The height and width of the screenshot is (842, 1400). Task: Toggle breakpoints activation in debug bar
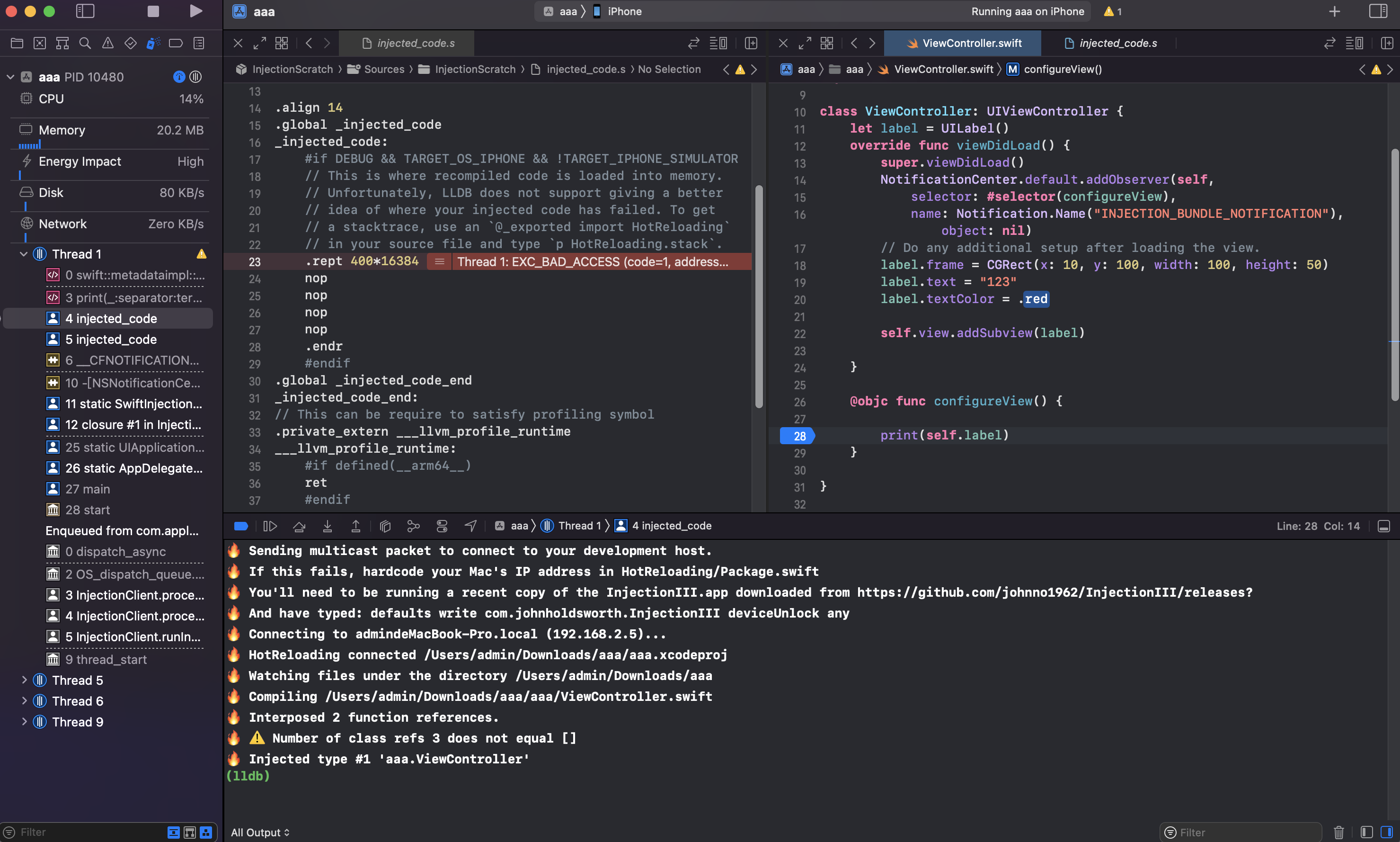[241, 526]
